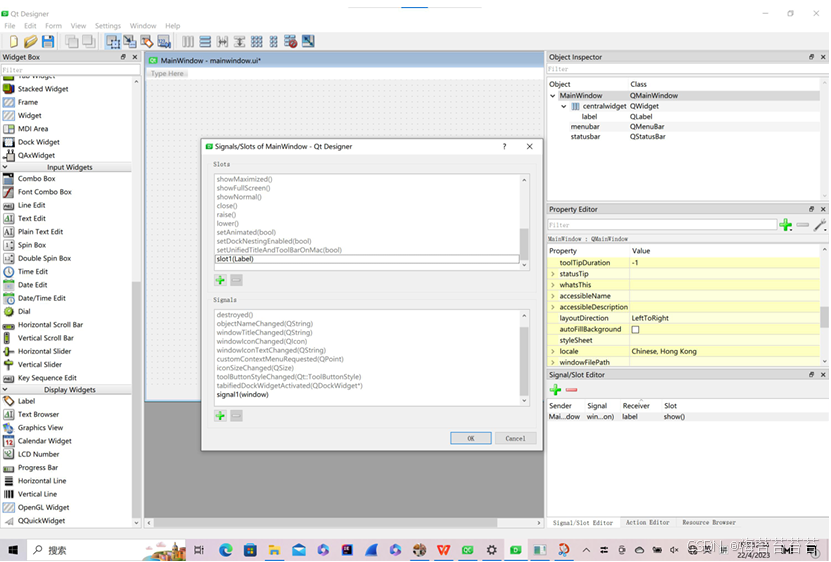Screen dimensions: 831x562
Task: Add a dynamic property in Property Editor
Action: [785, 225]
